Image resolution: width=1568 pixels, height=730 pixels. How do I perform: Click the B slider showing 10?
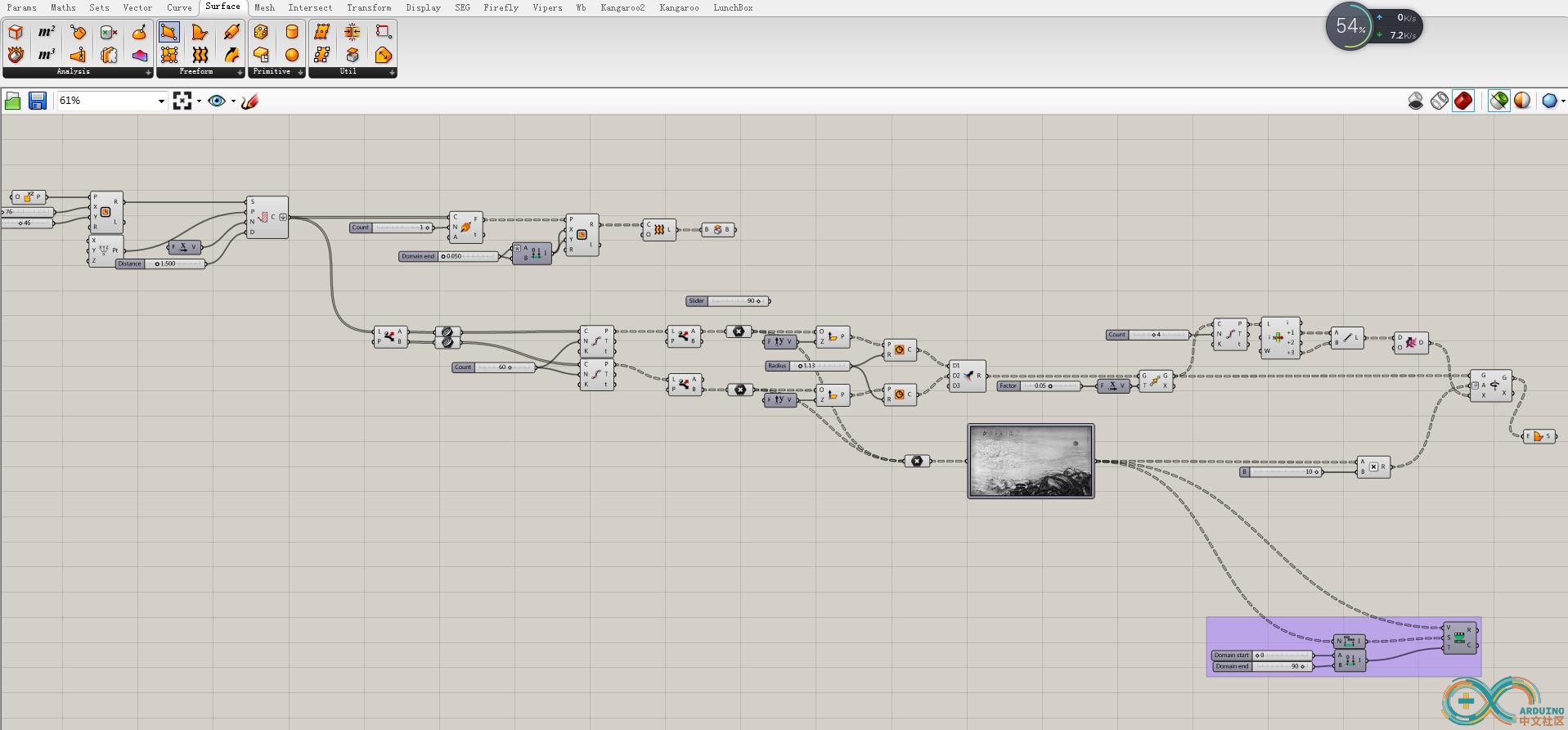tap(1281, 471)
